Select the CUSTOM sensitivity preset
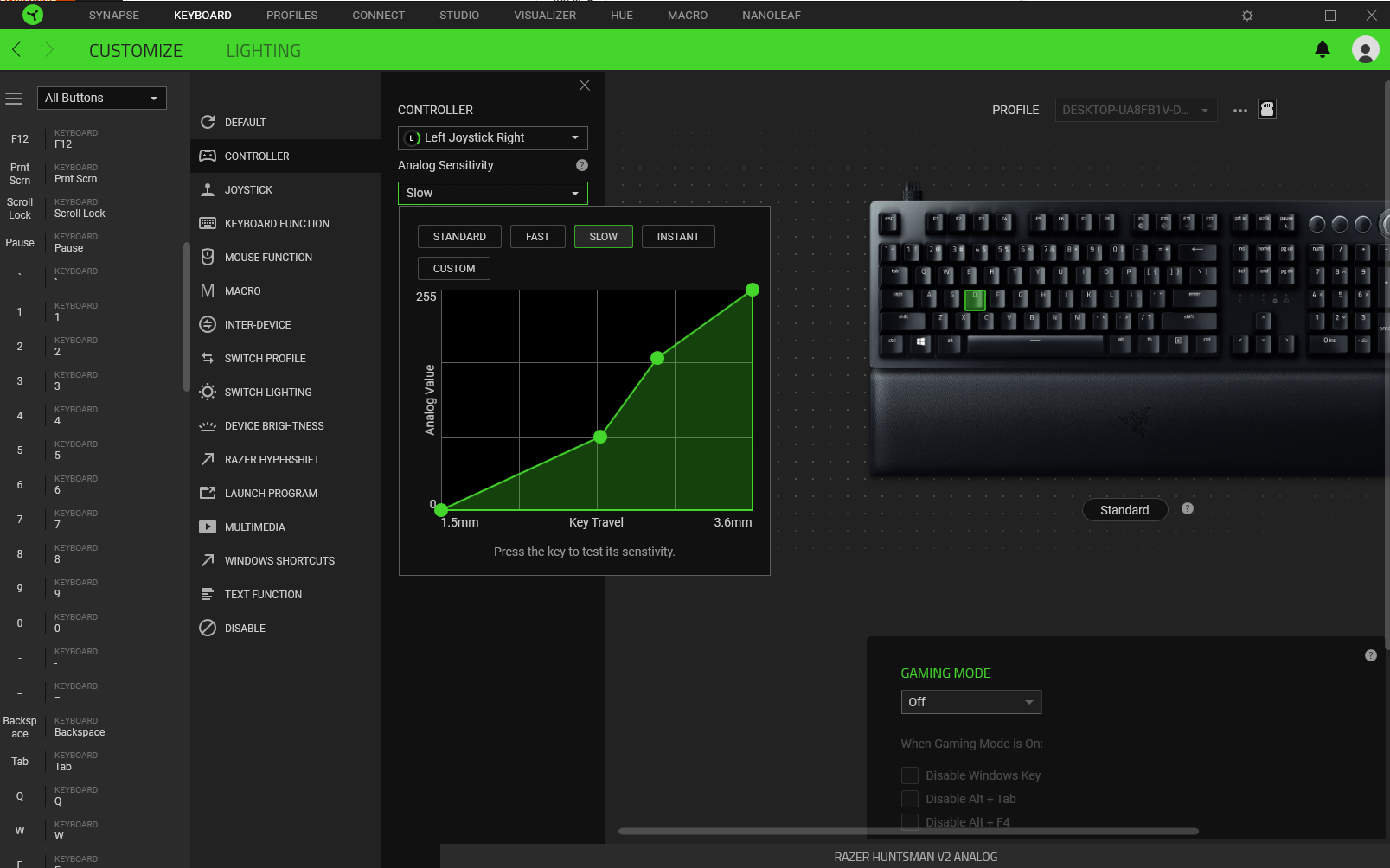The height and width of the screenshot is (868, 1390). [x=454, y=269]
